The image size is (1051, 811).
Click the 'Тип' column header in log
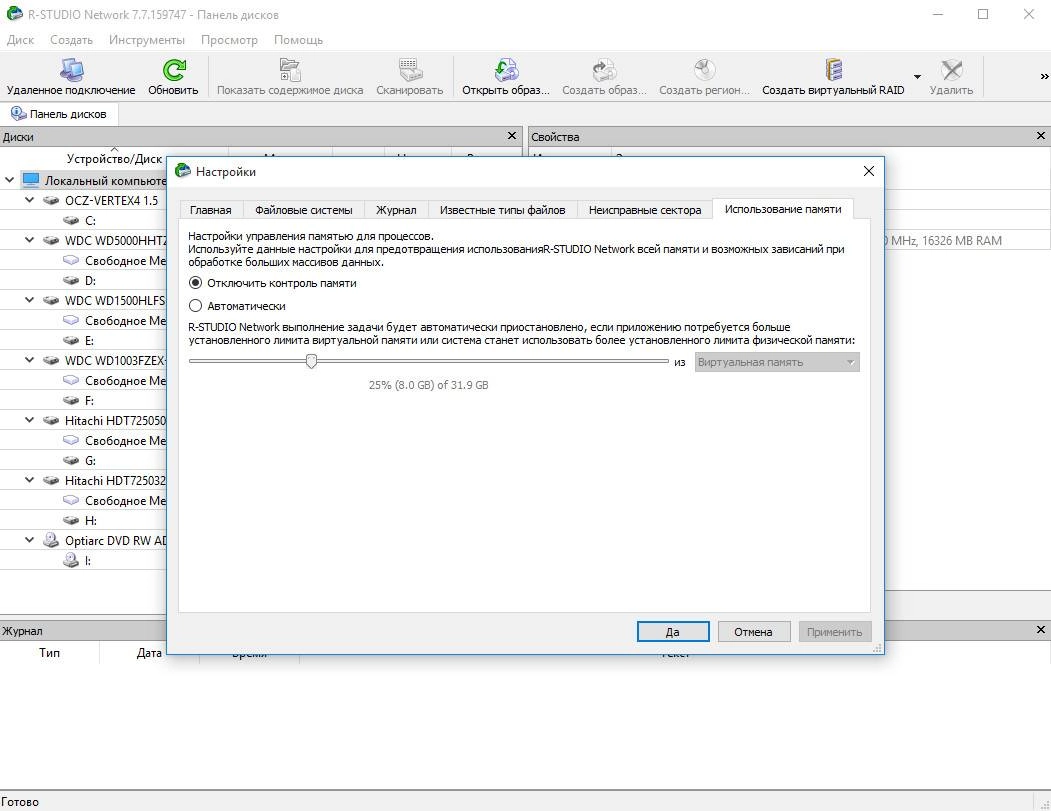point(50,652)
